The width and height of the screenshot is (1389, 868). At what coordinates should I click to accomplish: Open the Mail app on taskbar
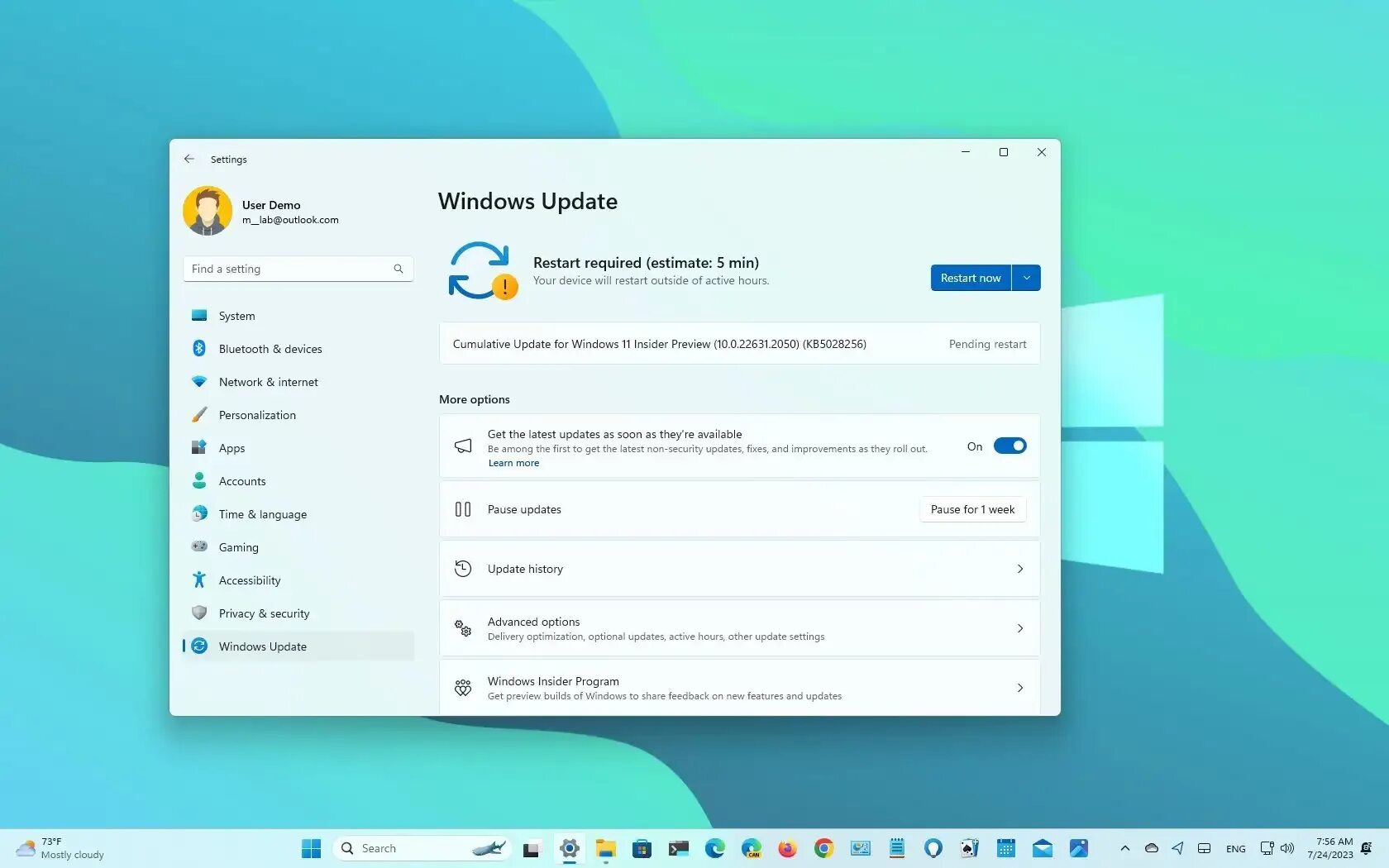[x=1042, y=848]
